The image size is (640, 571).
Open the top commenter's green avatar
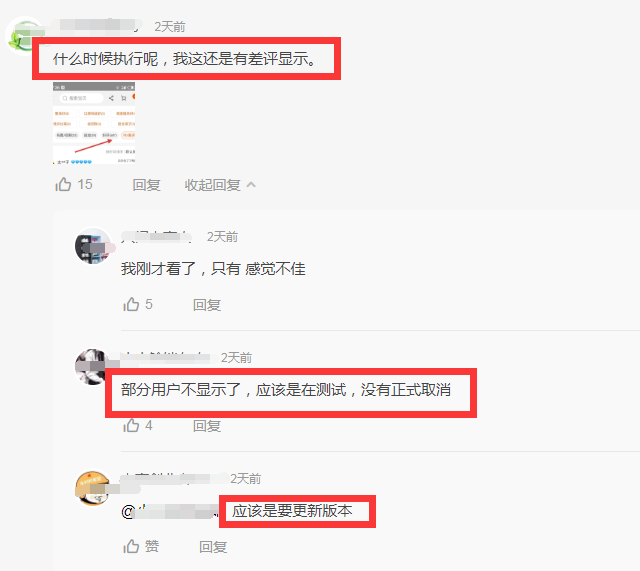click(24, 36)
